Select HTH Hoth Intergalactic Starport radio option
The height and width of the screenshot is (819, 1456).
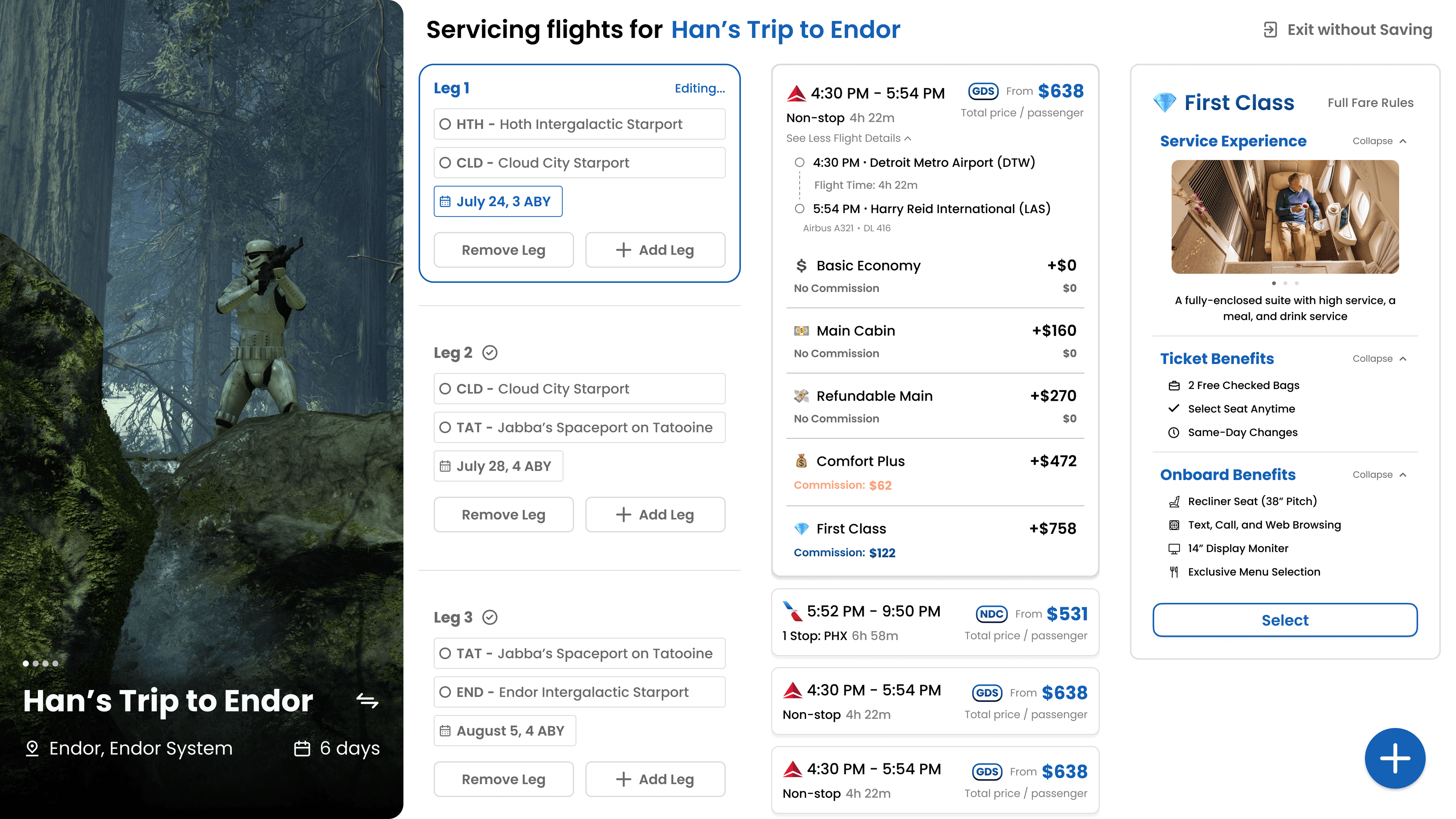(x=446, y=124)
